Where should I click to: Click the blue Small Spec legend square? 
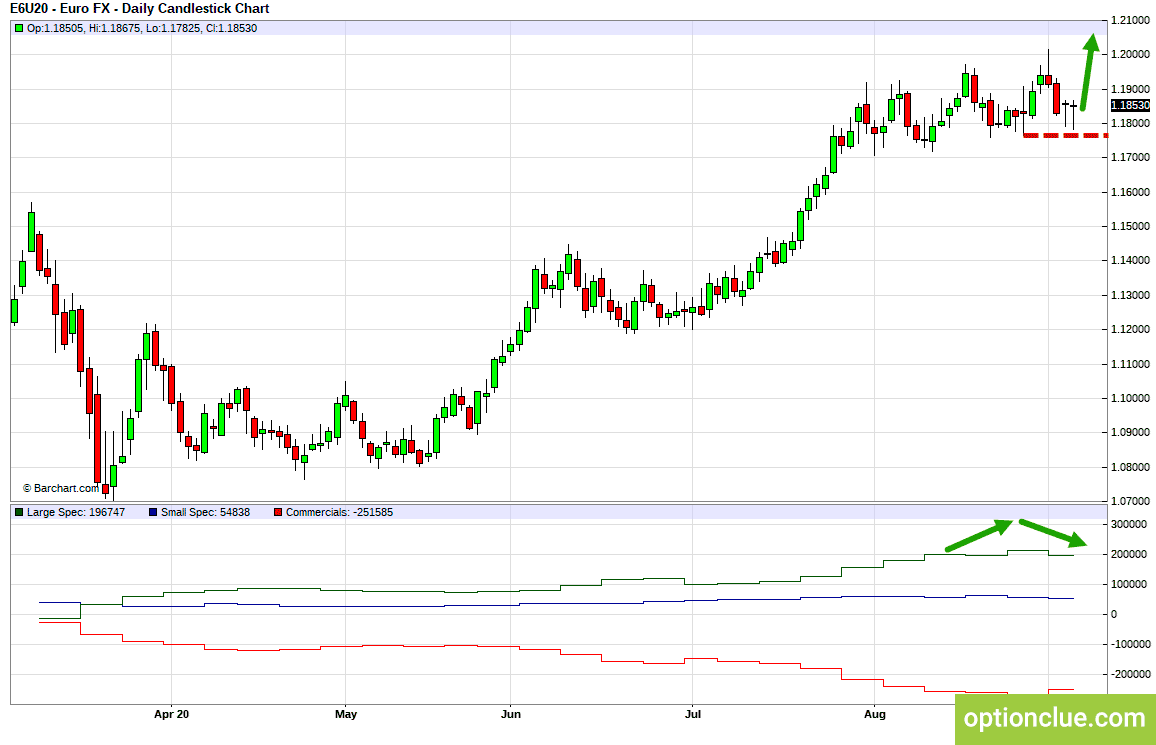point(152,512)
